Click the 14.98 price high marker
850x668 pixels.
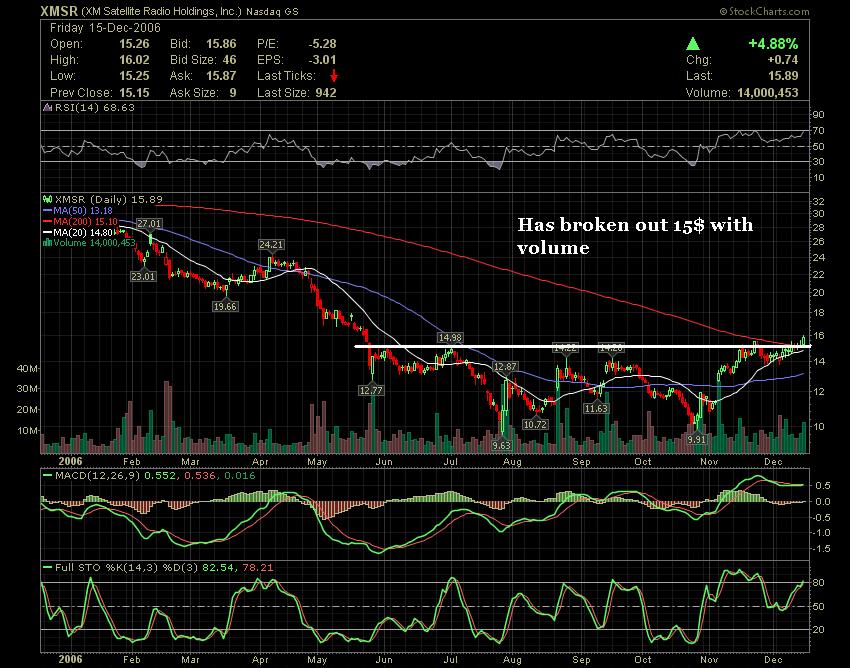(x=450, y=338)
